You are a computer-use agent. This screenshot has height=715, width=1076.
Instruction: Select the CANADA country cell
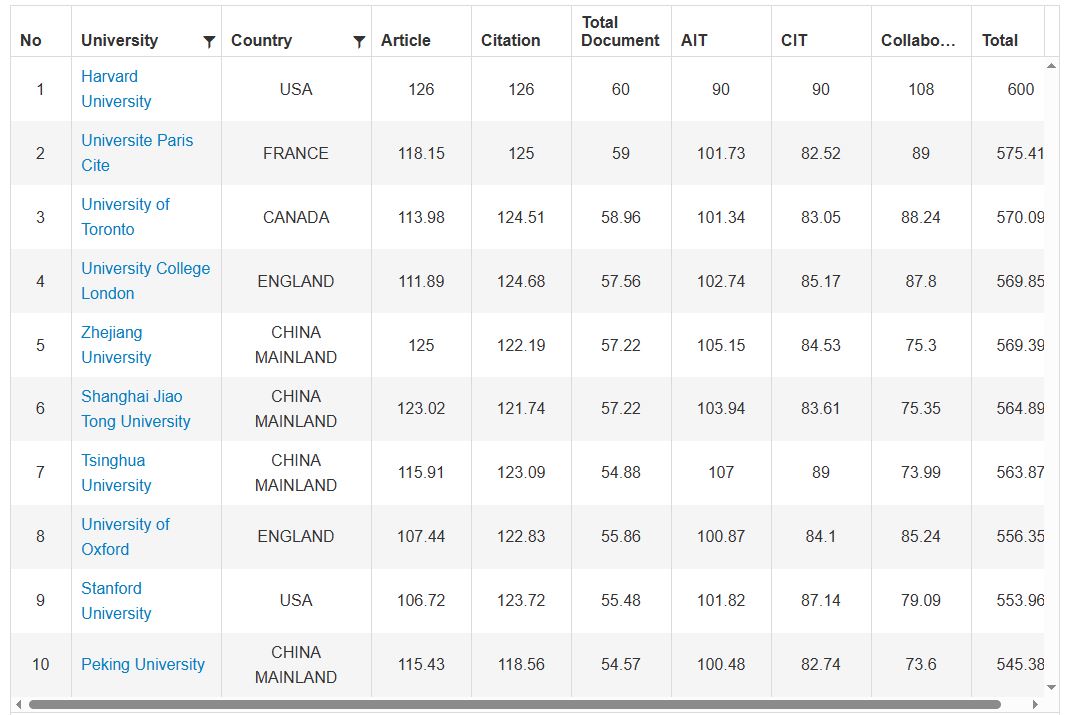coord(296,217)
